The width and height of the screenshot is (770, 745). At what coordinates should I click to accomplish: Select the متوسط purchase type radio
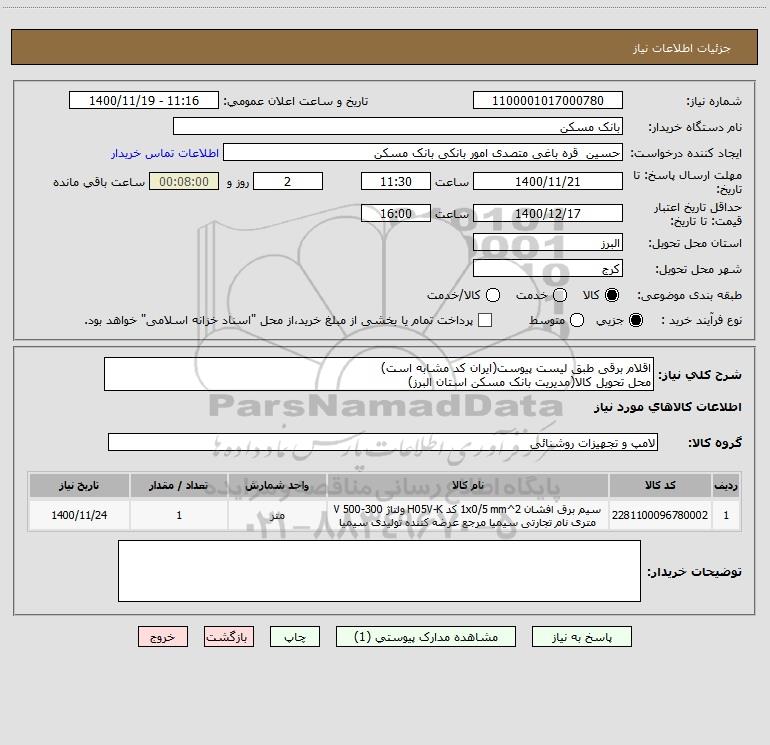click(x=577, y=320)
